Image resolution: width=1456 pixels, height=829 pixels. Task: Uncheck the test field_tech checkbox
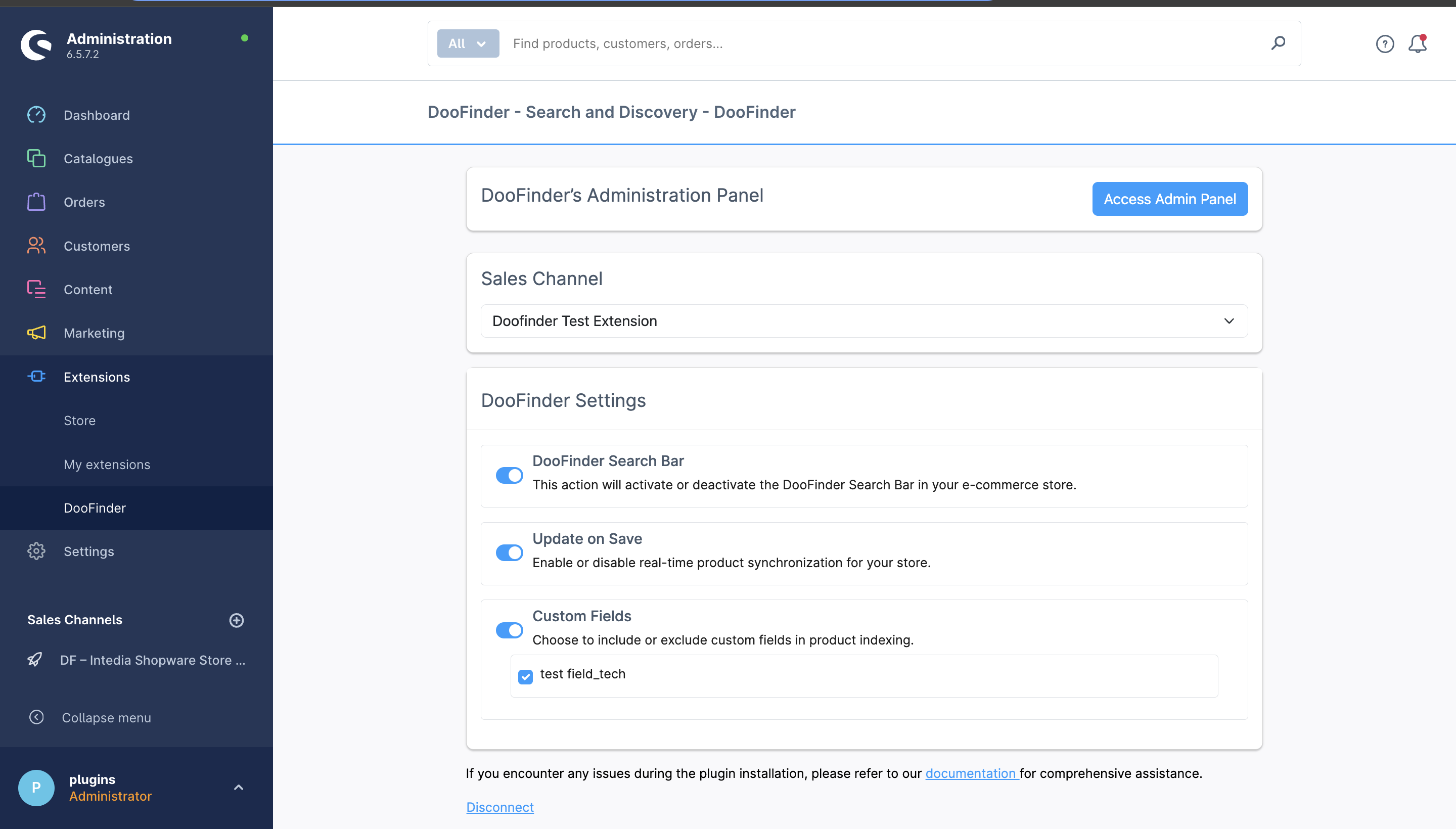pos(525,676)
